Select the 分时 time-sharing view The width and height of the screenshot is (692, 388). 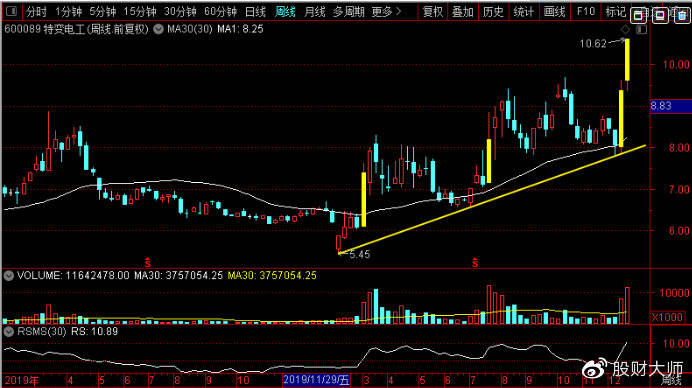[x=36, y=12]
